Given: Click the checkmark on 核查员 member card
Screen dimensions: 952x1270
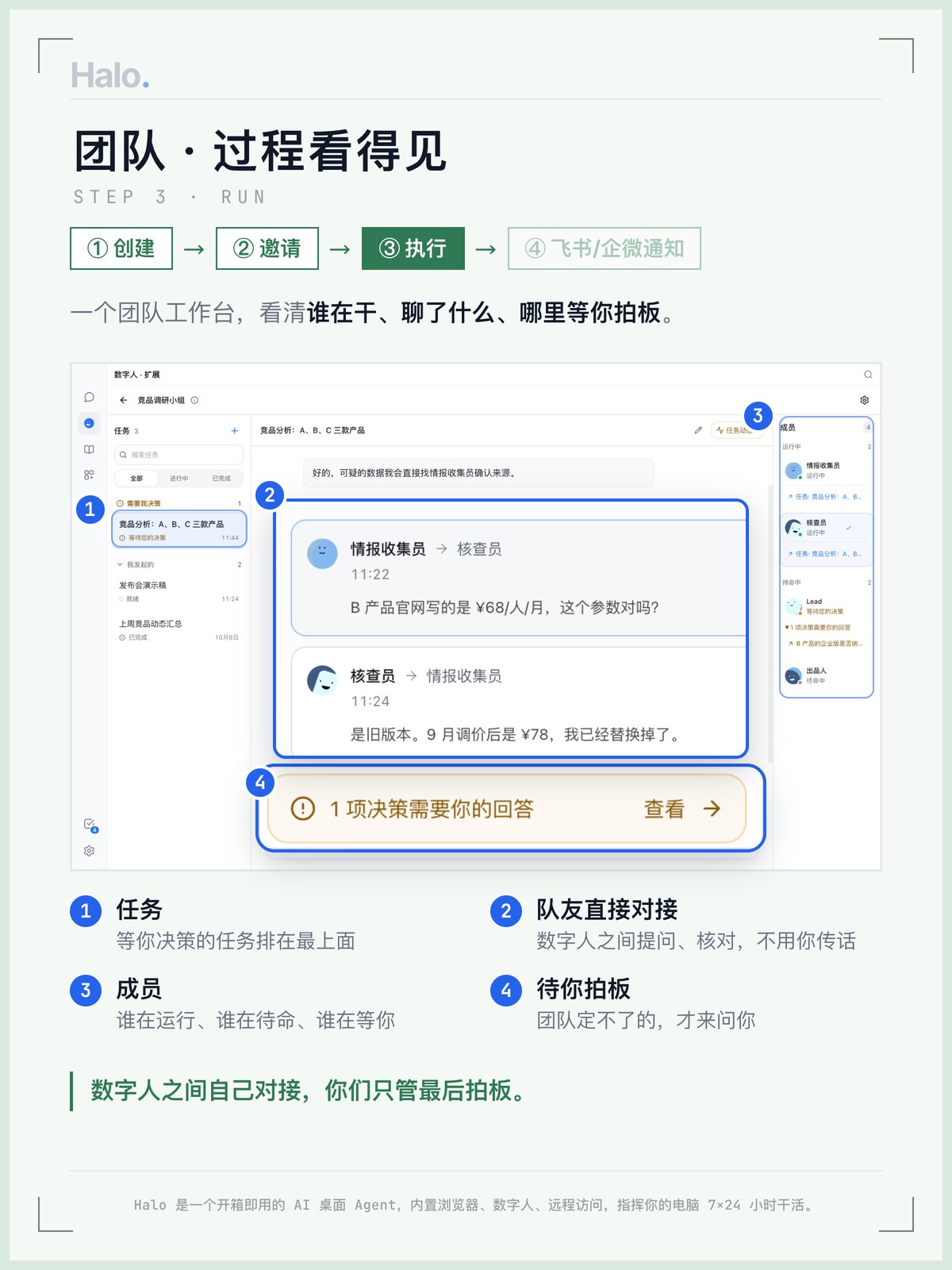Looking at the screenshot, I should pos(848,528).
